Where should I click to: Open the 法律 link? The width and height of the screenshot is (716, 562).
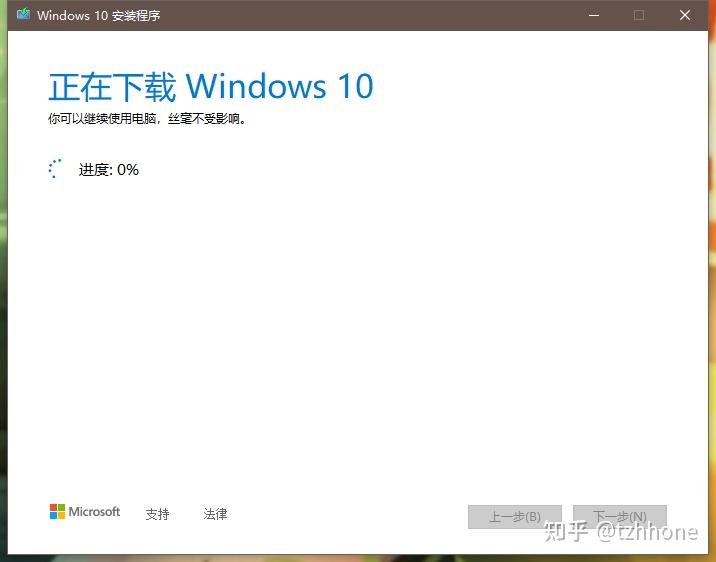coord(215,514)
